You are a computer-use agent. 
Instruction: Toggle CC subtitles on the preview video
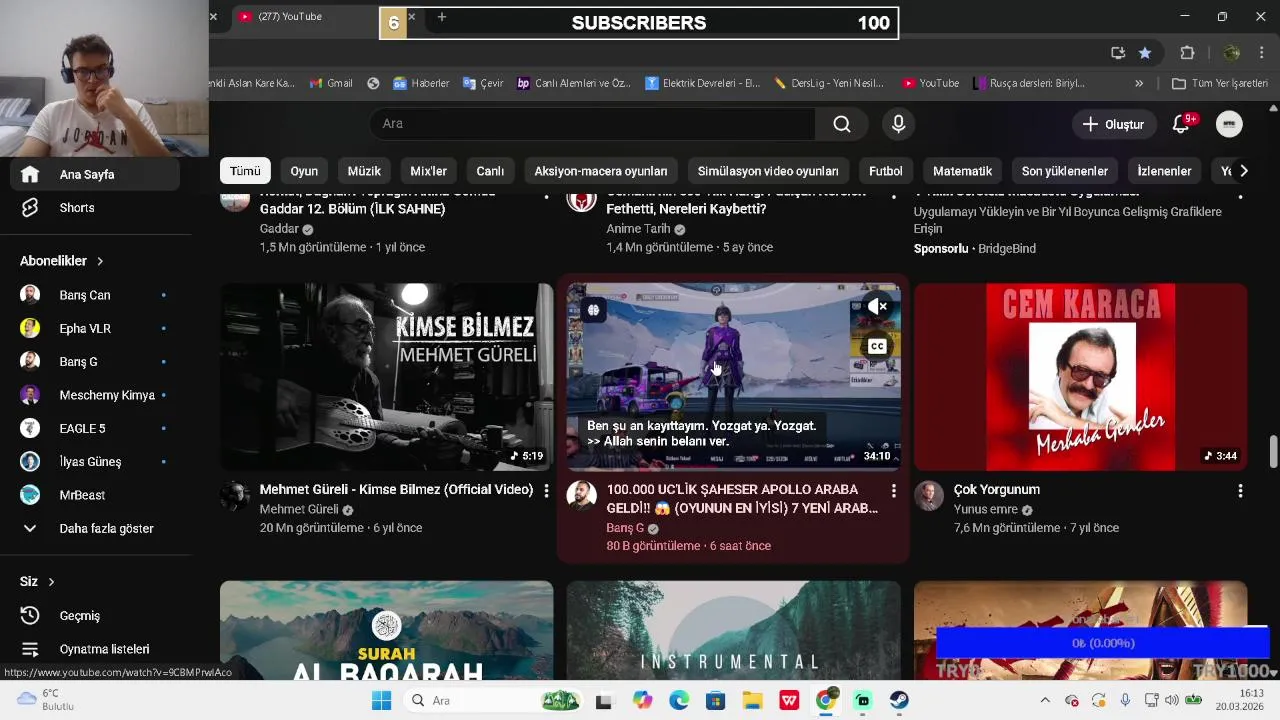(x=877, y=346)
